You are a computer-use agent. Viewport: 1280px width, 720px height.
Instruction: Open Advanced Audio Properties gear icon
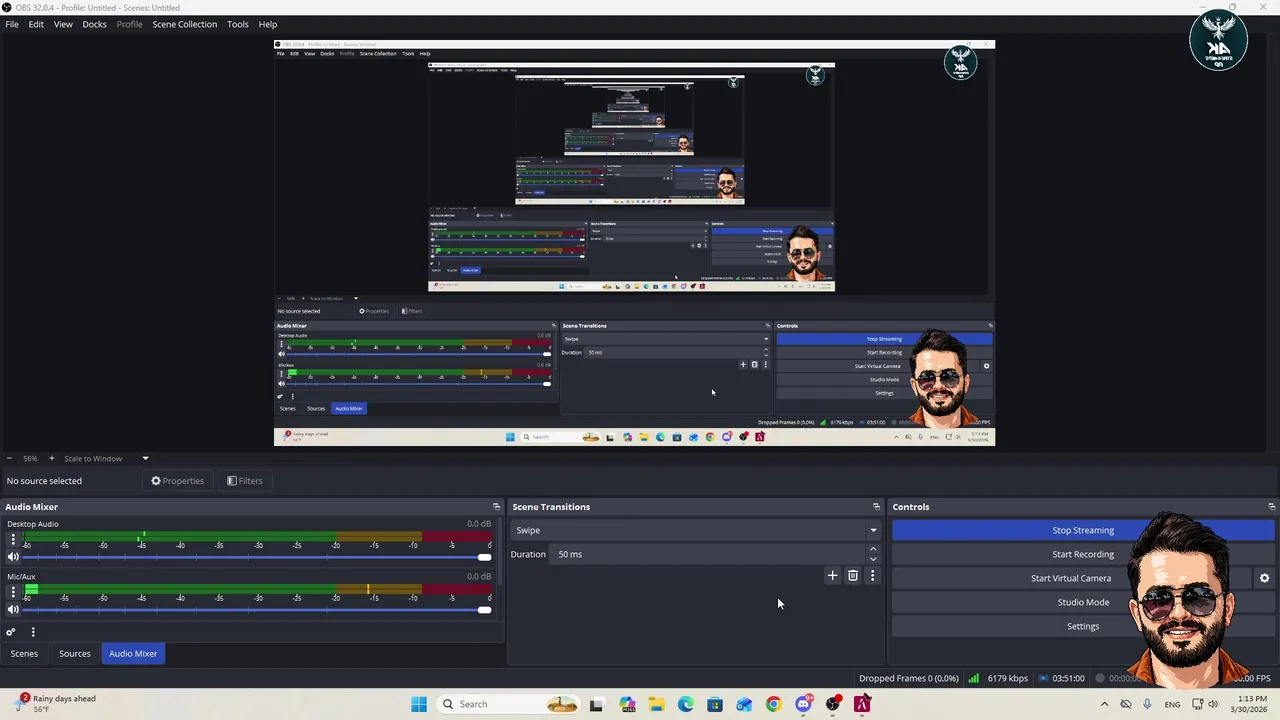click(x=11, y=632)
